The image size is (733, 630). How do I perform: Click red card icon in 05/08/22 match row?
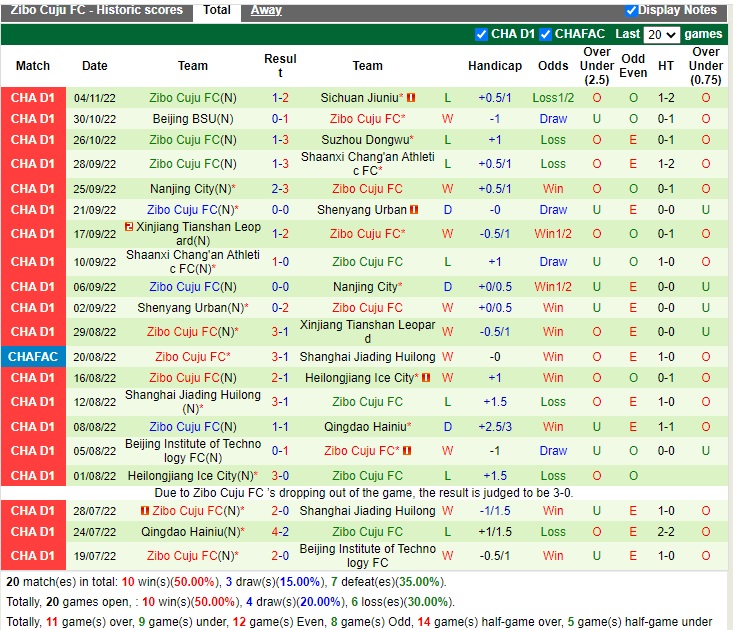point(407,451)
